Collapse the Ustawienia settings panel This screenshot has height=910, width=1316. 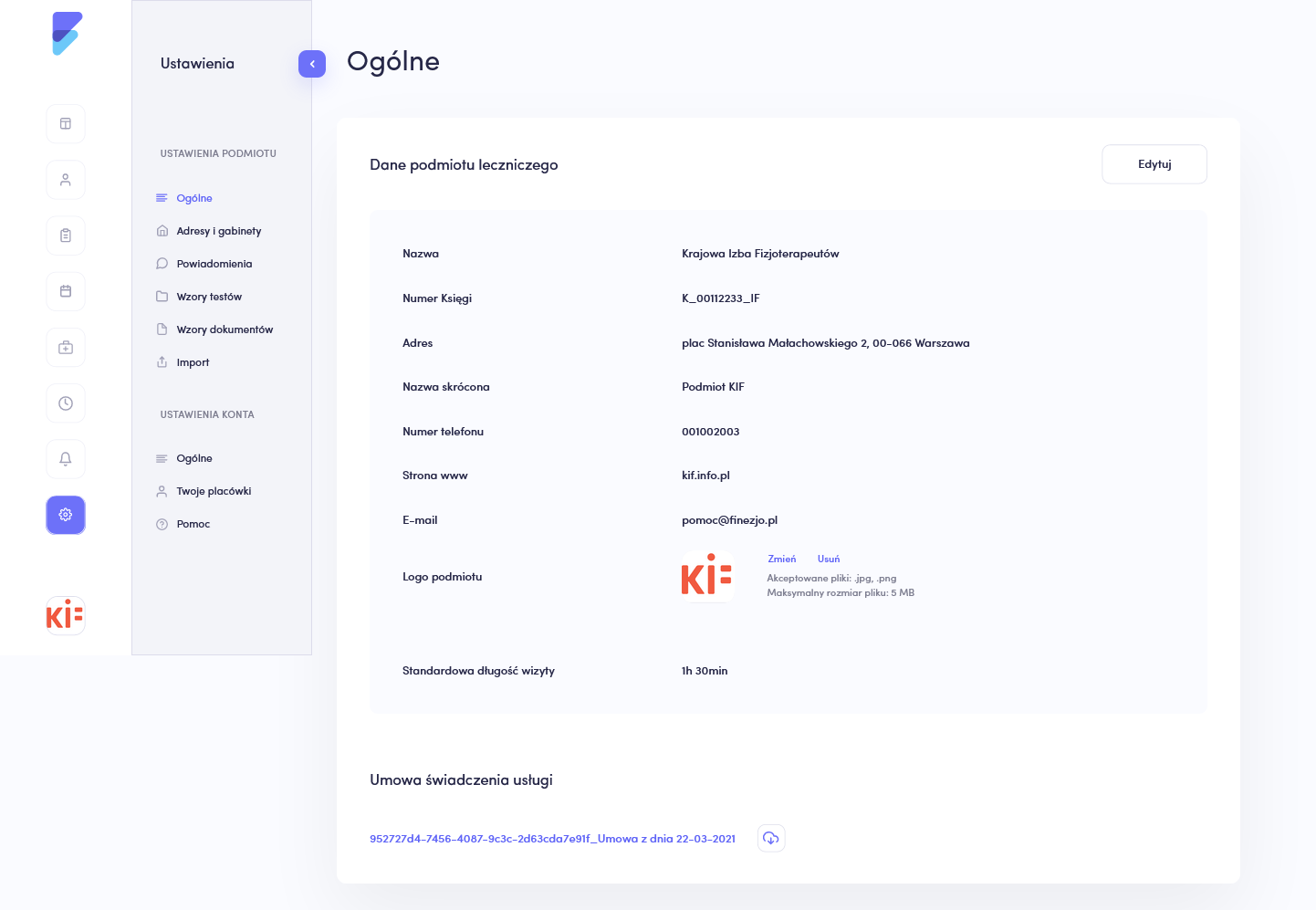tap(312, 64)
